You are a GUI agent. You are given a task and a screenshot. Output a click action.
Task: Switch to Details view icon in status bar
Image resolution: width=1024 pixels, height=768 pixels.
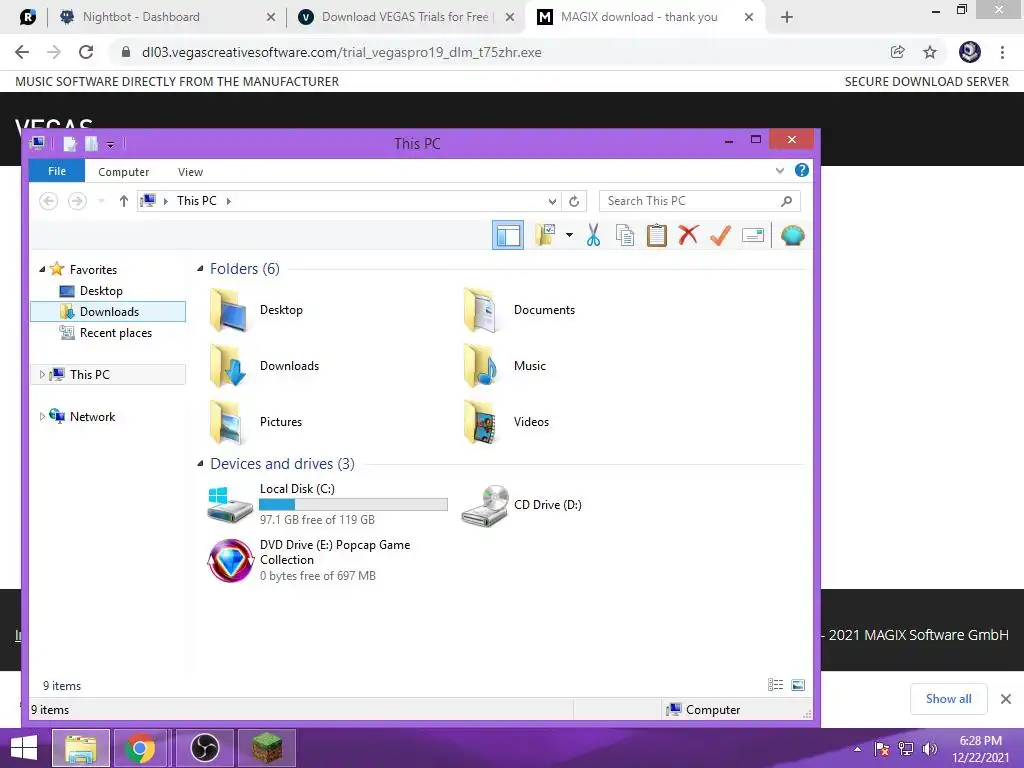pos(775,684)
